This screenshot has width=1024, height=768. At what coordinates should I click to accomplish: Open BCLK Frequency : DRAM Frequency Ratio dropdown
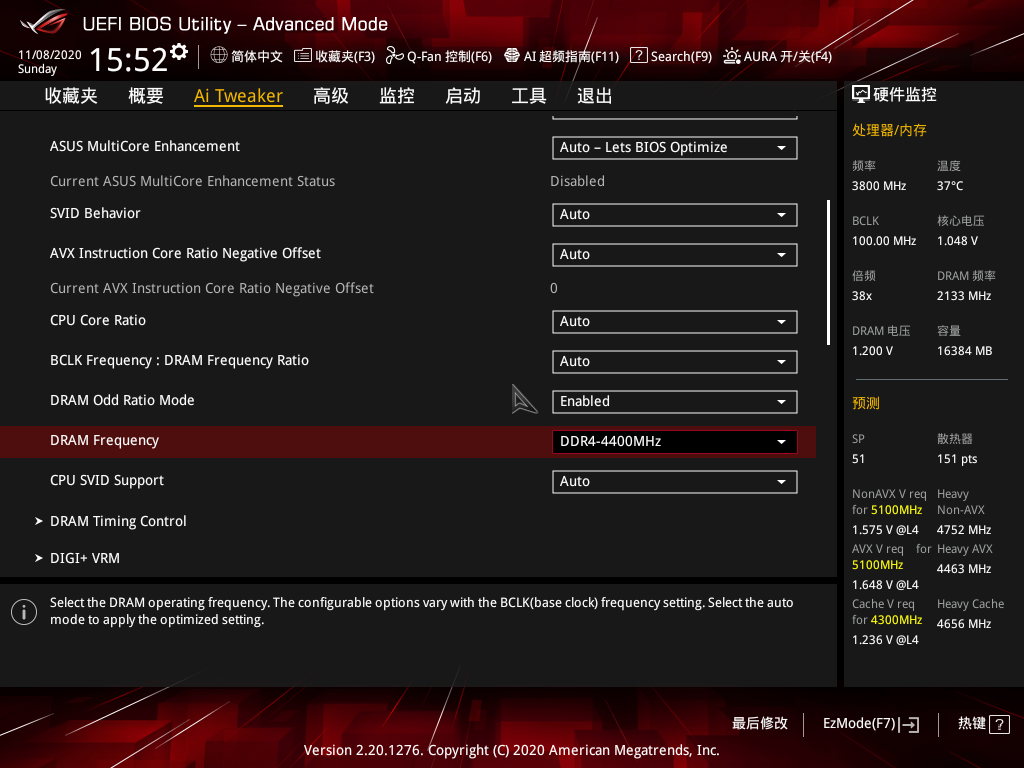coord(675,362)
